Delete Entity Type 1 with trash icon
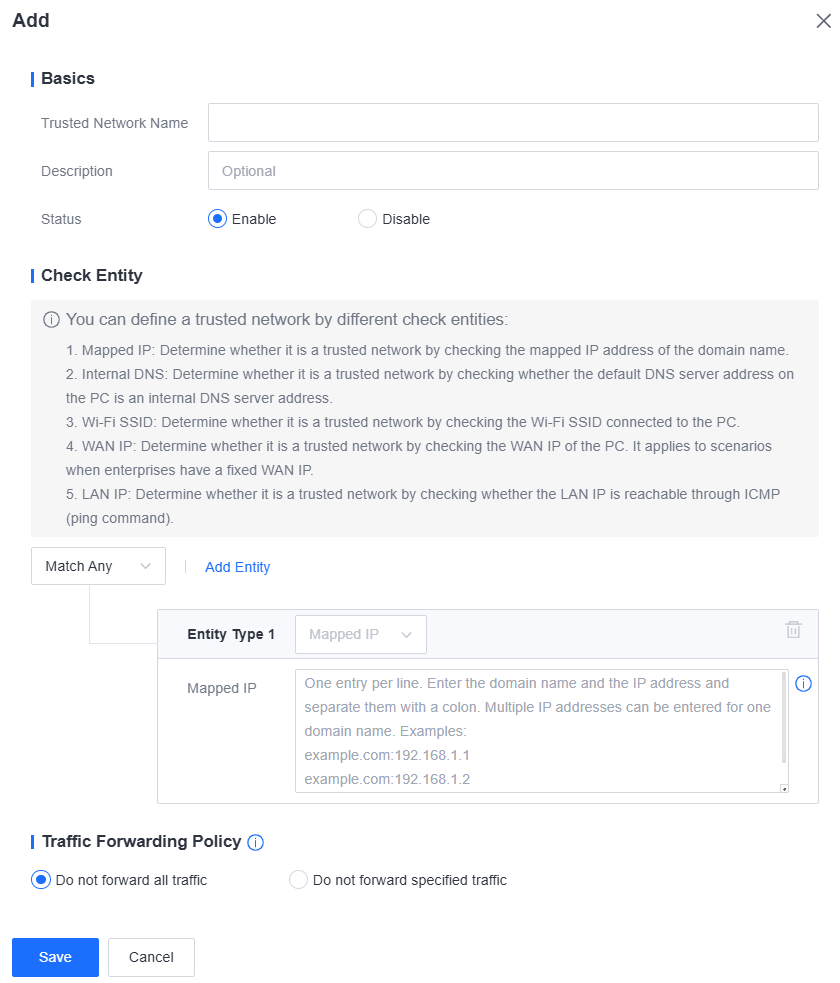840x983 pixels. (x=793, y=629)
